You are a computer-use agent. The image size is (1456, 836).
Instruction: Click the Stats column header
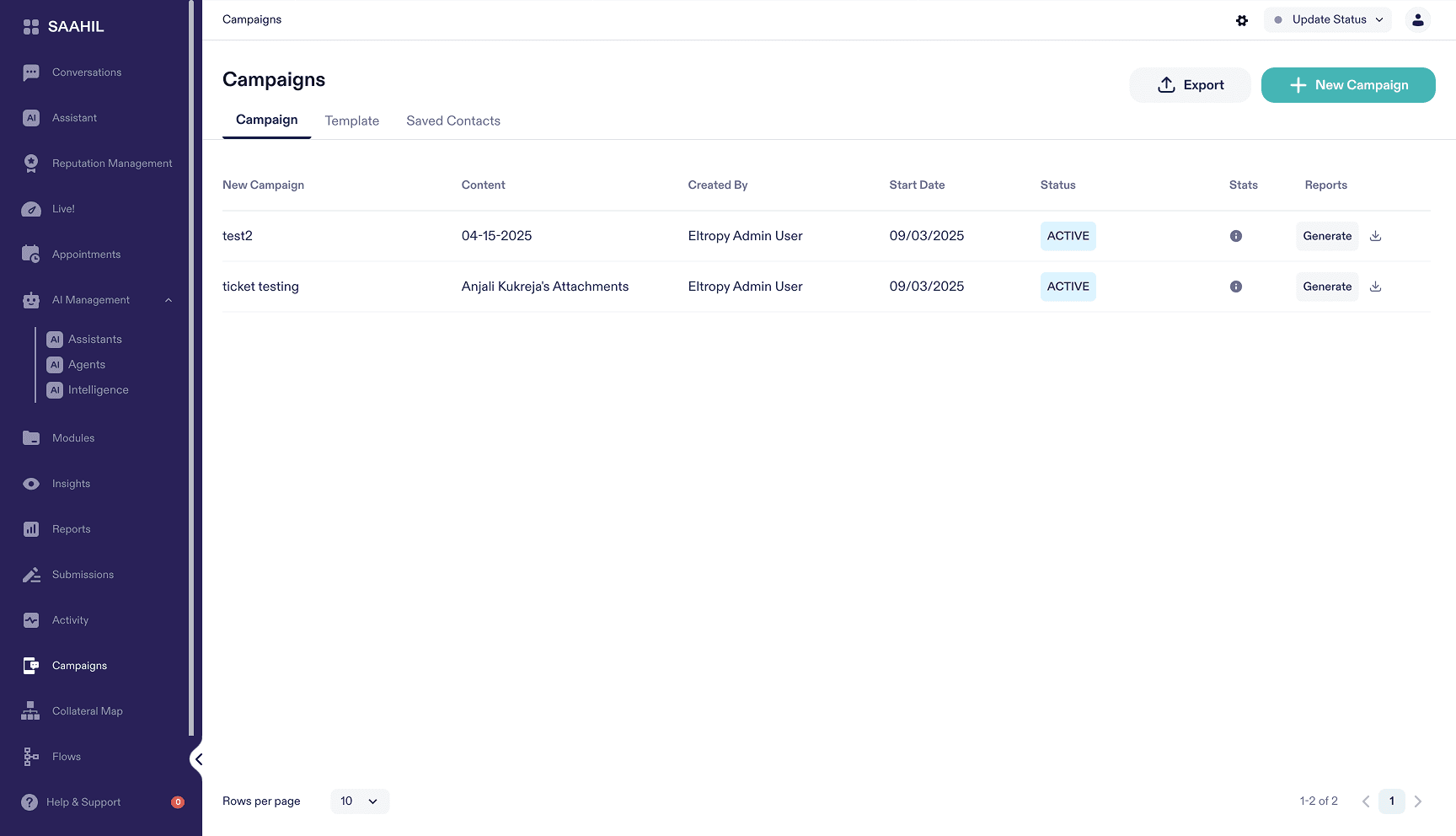pyautogui.click(x=1244, y=185)
